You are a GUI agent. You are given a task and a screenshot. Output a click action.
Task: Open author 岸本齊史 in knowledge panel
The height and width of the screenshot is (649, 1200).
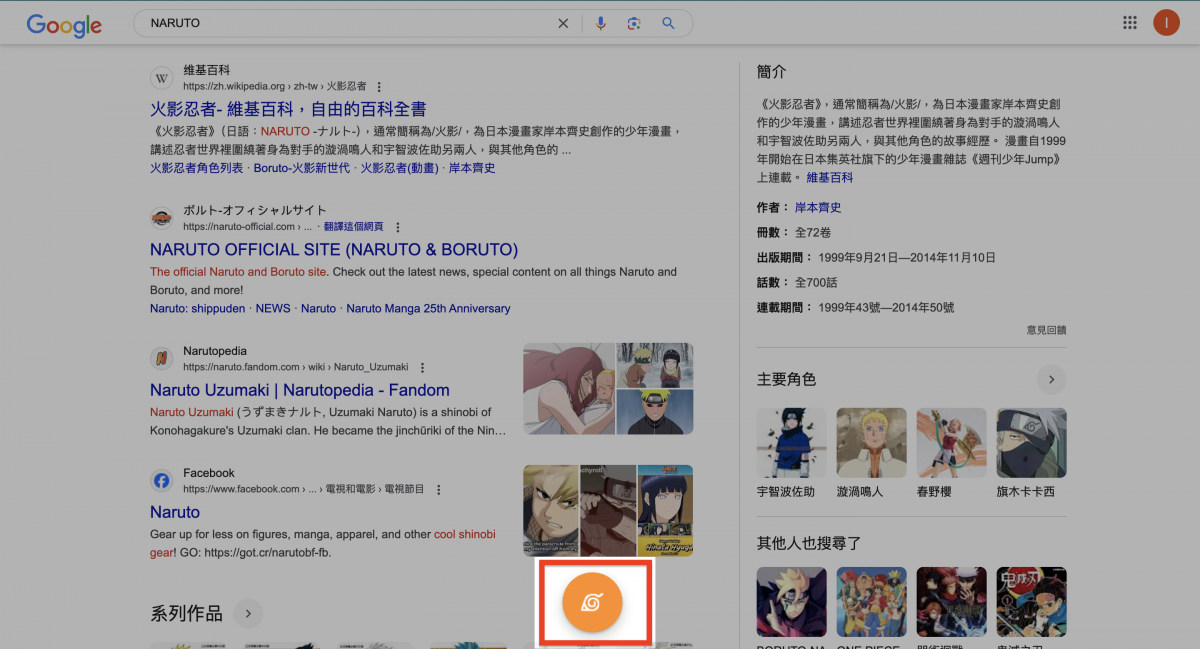pos(818,207)
